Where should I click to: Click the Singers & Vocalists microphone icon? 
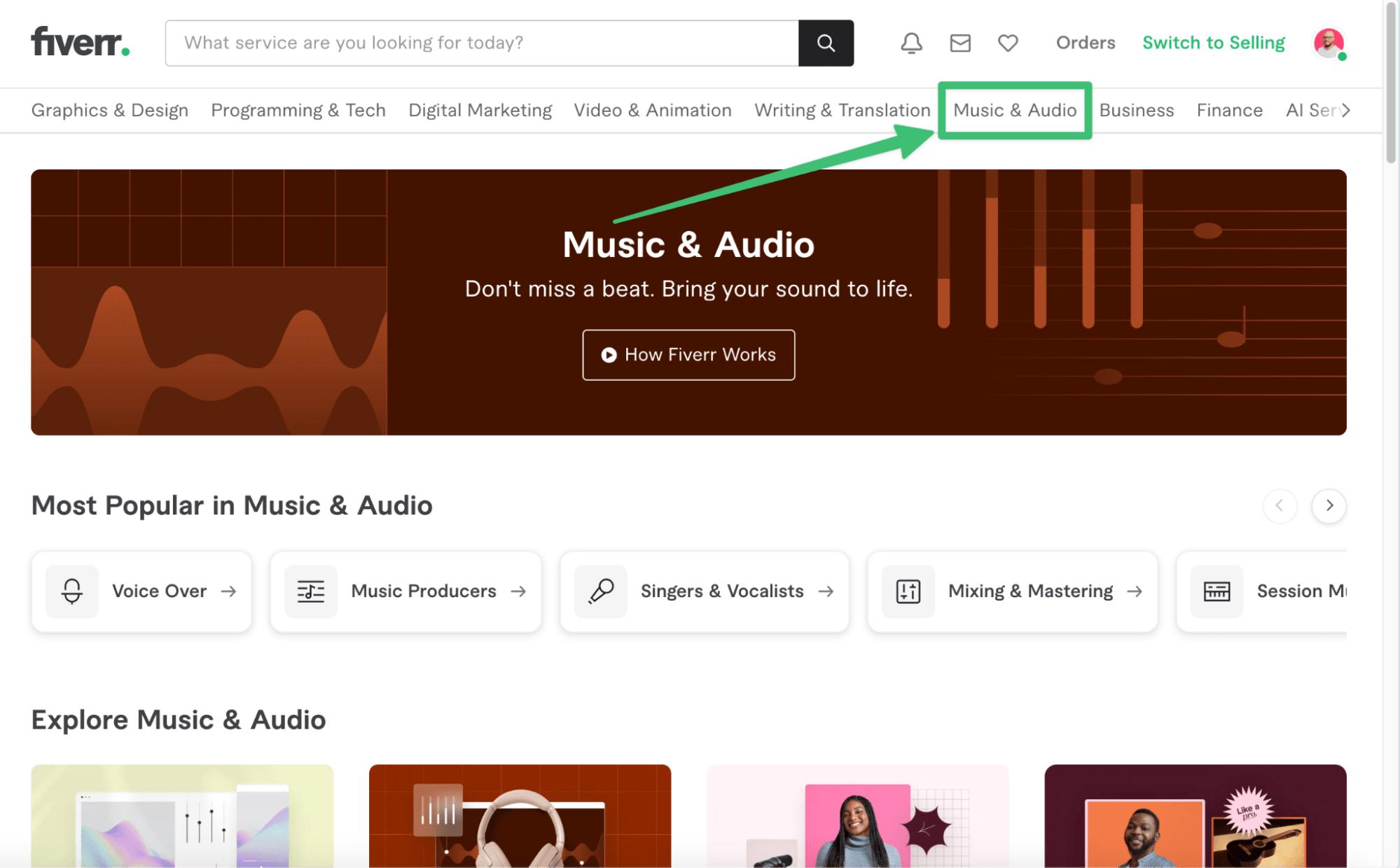pyautogui.click(x=601, y=591)
